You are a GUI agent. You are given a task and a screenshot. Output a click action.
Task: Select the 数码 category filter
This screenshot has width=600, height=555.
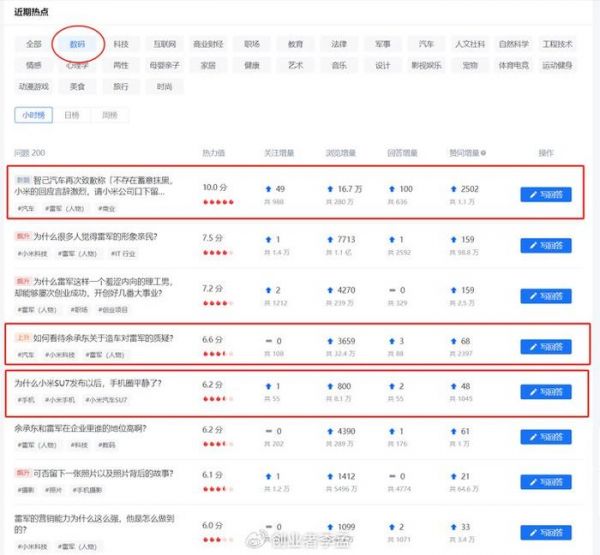77,45
